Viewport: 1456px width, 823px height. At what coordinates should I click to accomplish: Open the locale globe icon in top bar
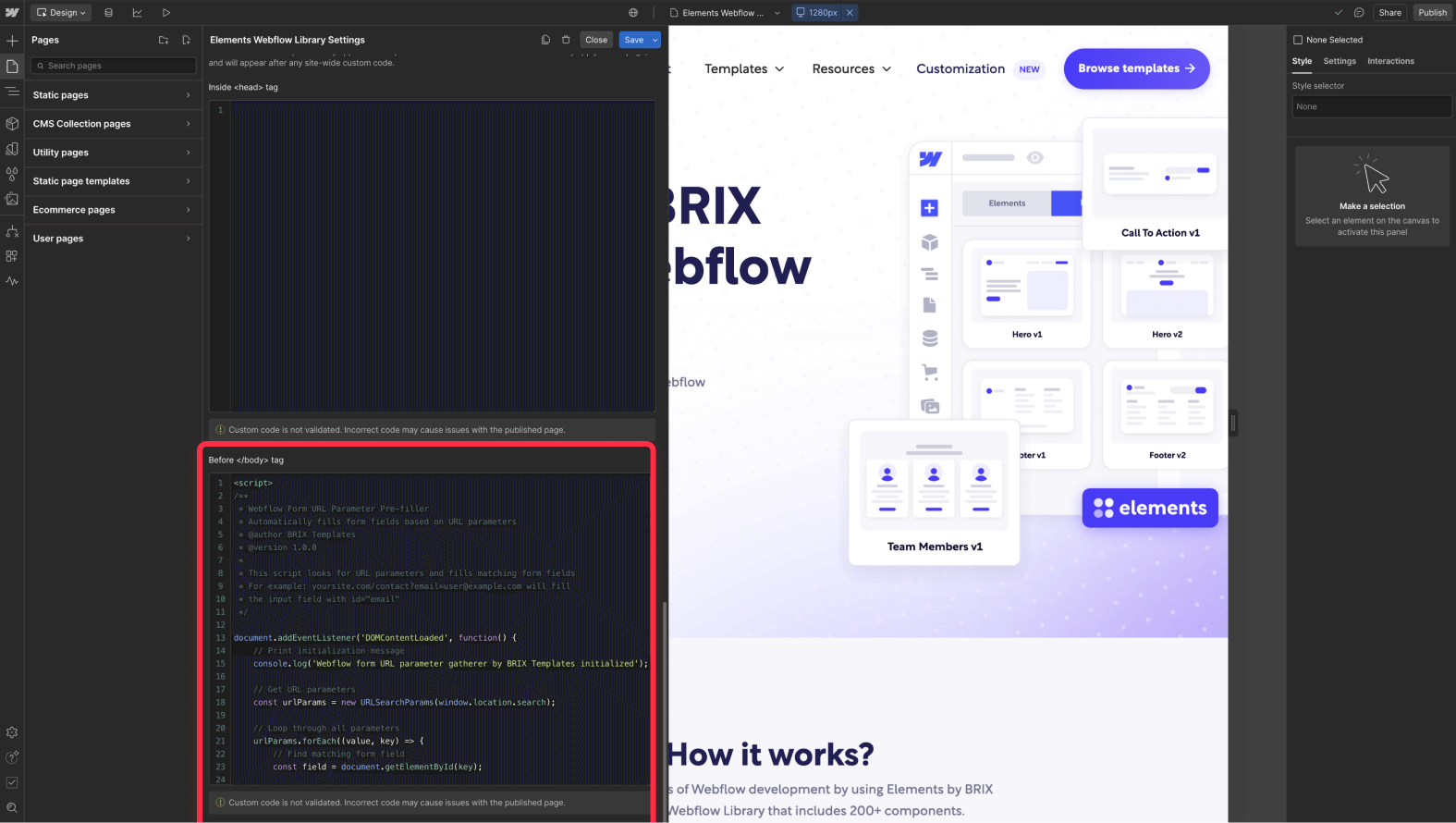click(x=633, y=12)
